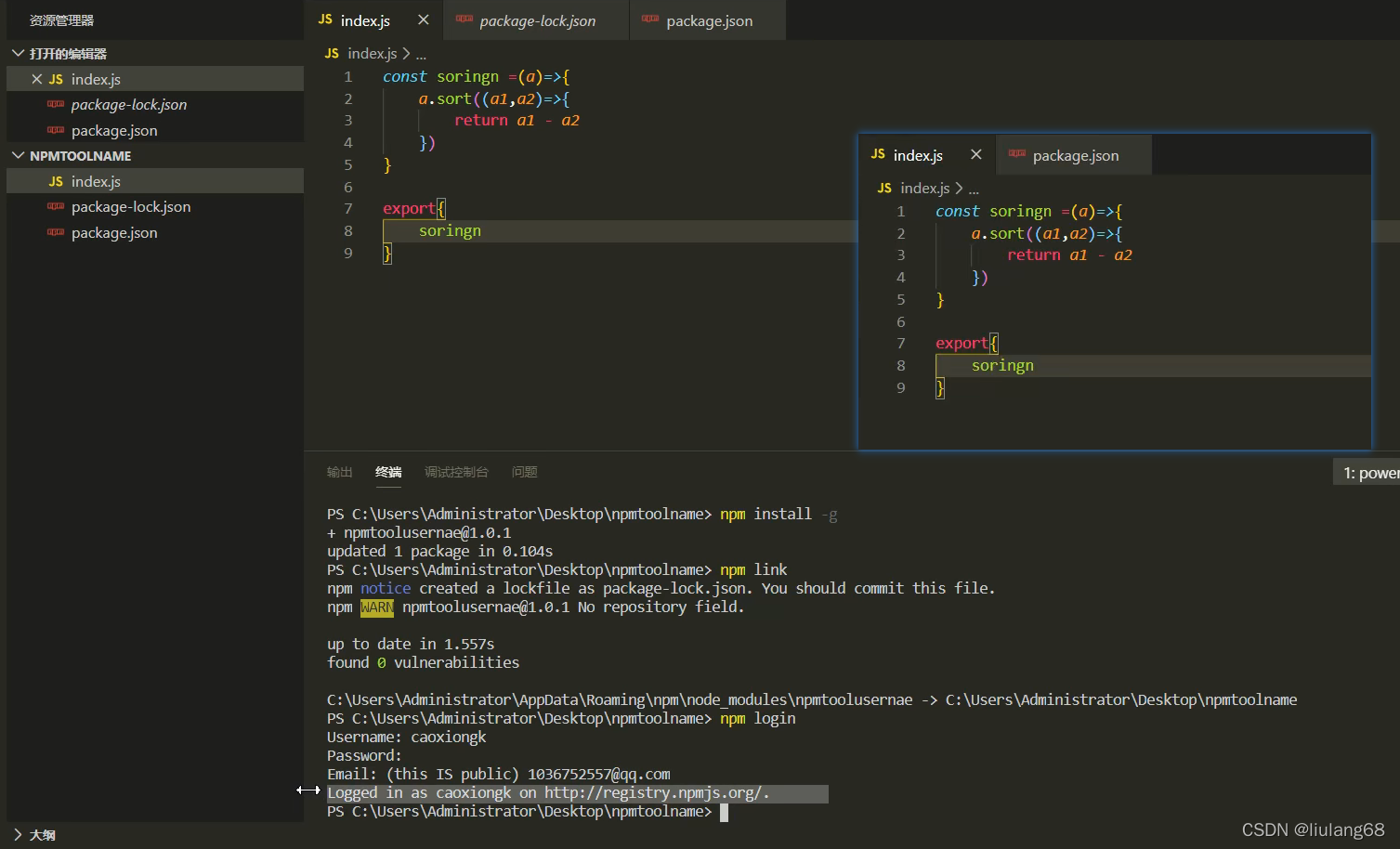The image size is (1400, 849).
Task: Click the 'npm link' command in terminal
Action: coord(753,570)
